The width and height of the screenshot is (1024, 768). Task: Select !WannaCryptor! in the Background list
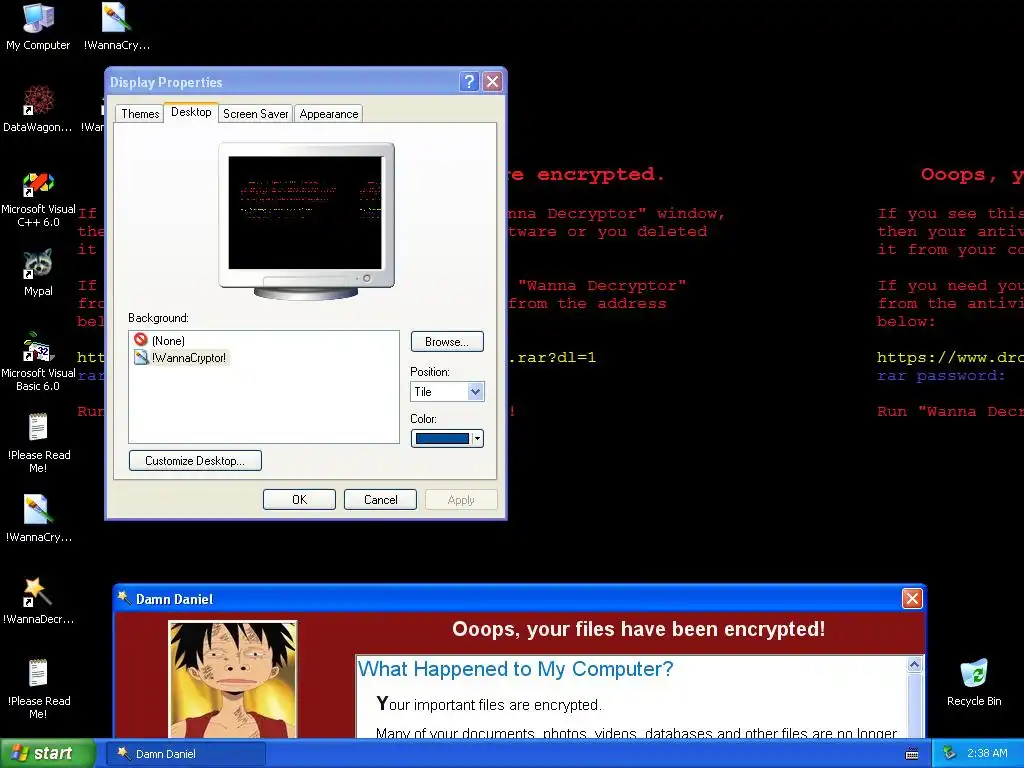tap(189, 358)
